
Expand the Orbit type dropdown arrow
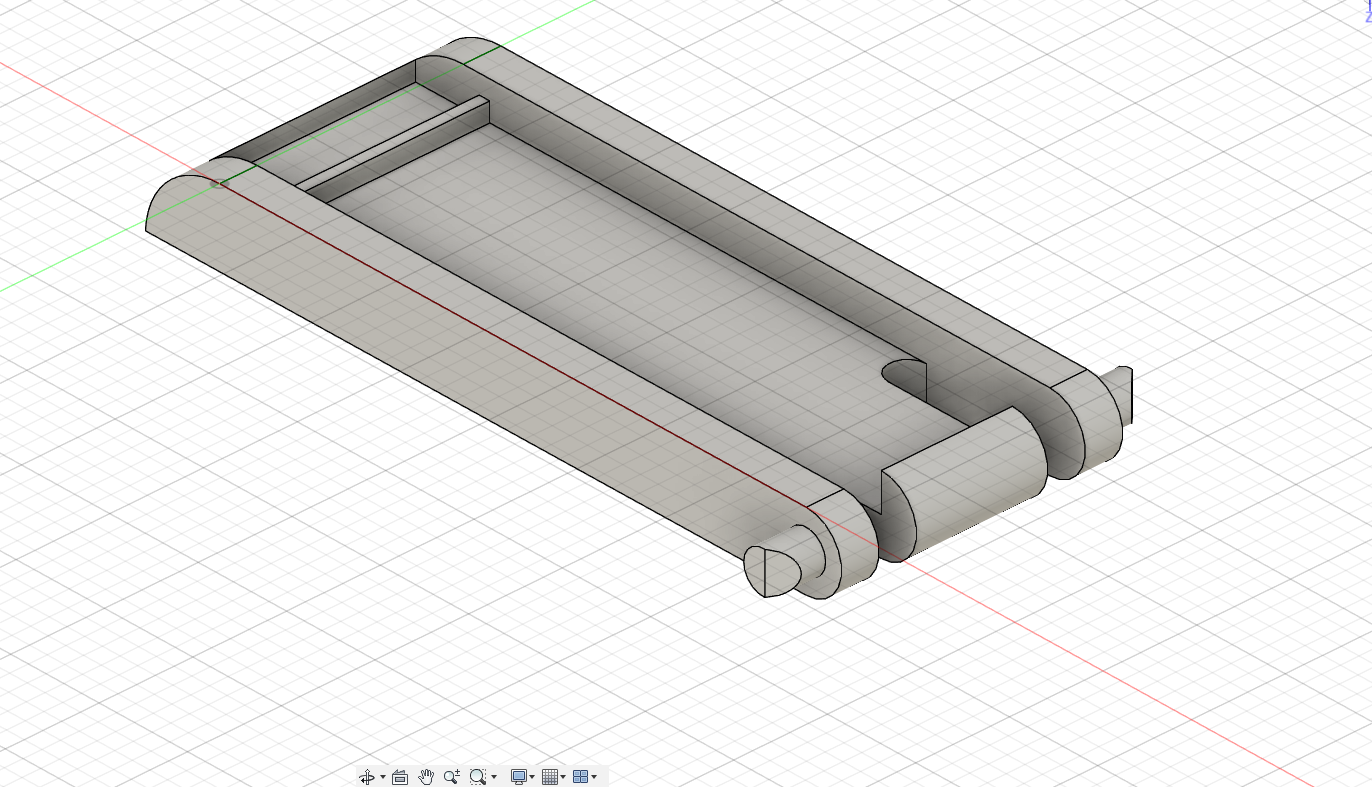pos(383,778)
